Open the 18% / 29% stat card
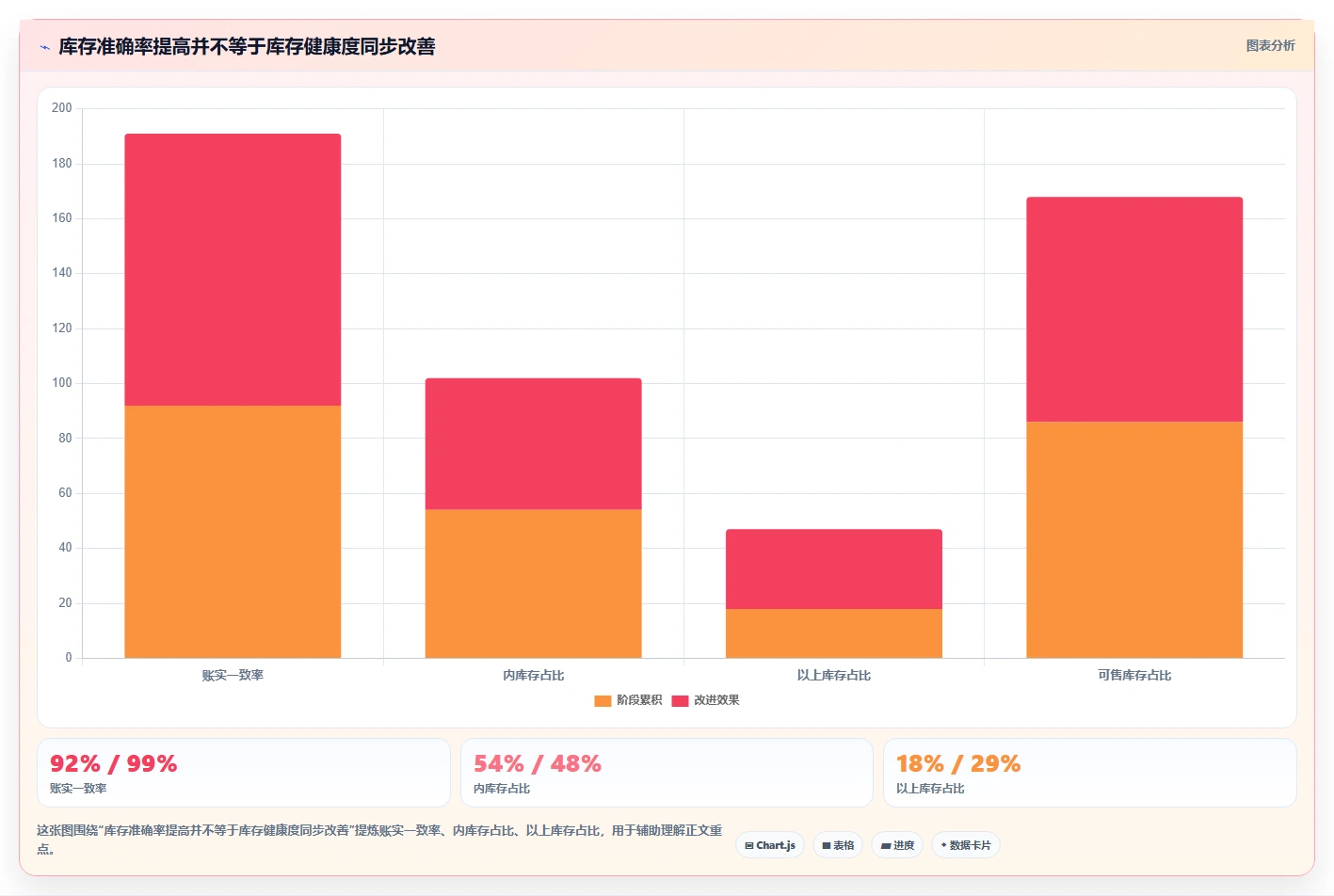Image resolution: width=1334 pixels, height=896 pixels. pos(1089,773)
